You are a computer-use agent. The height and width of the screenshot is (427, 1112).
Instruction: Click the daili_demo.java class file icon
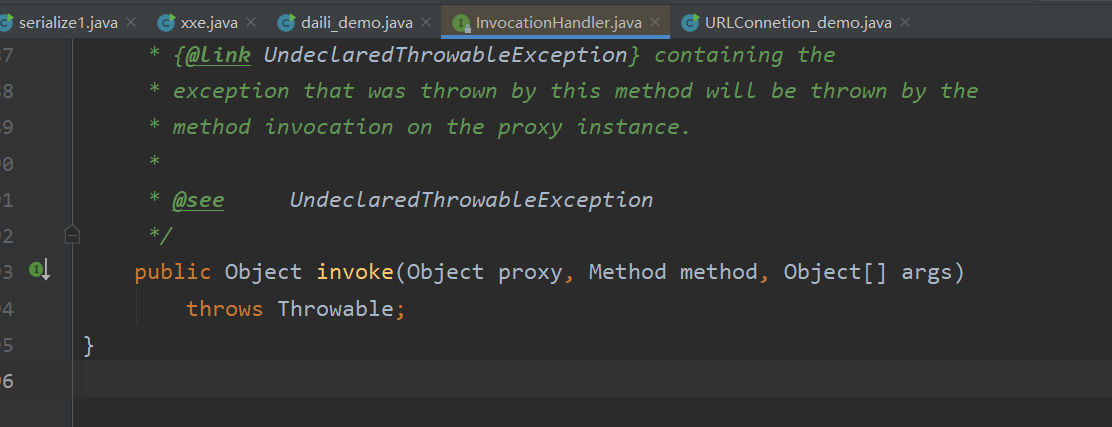tap(287, 23)
